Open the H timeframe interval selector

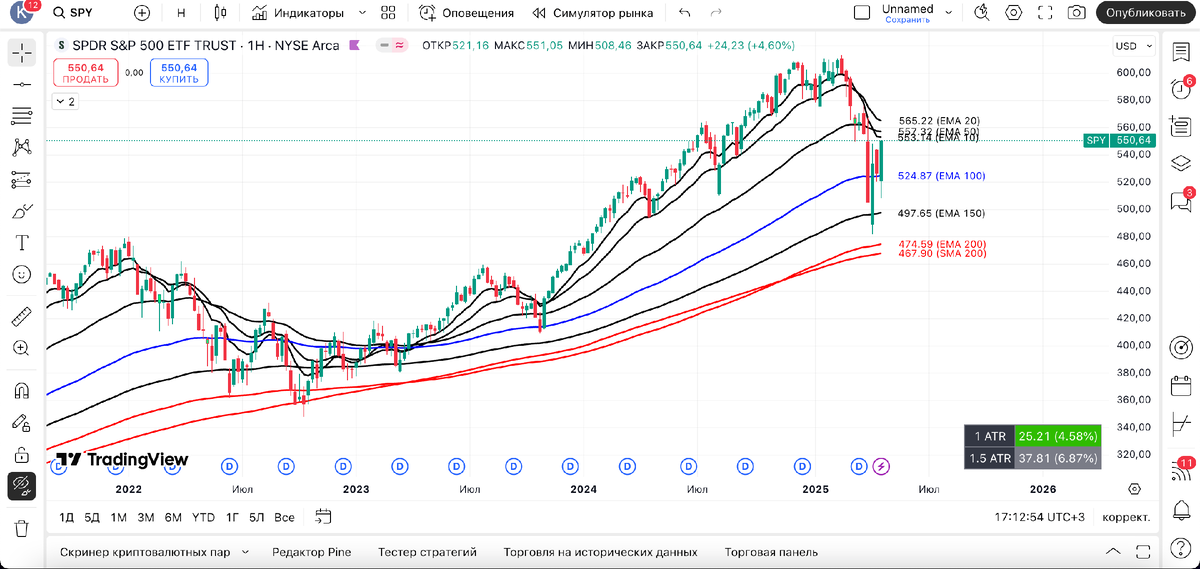point(180,13)
